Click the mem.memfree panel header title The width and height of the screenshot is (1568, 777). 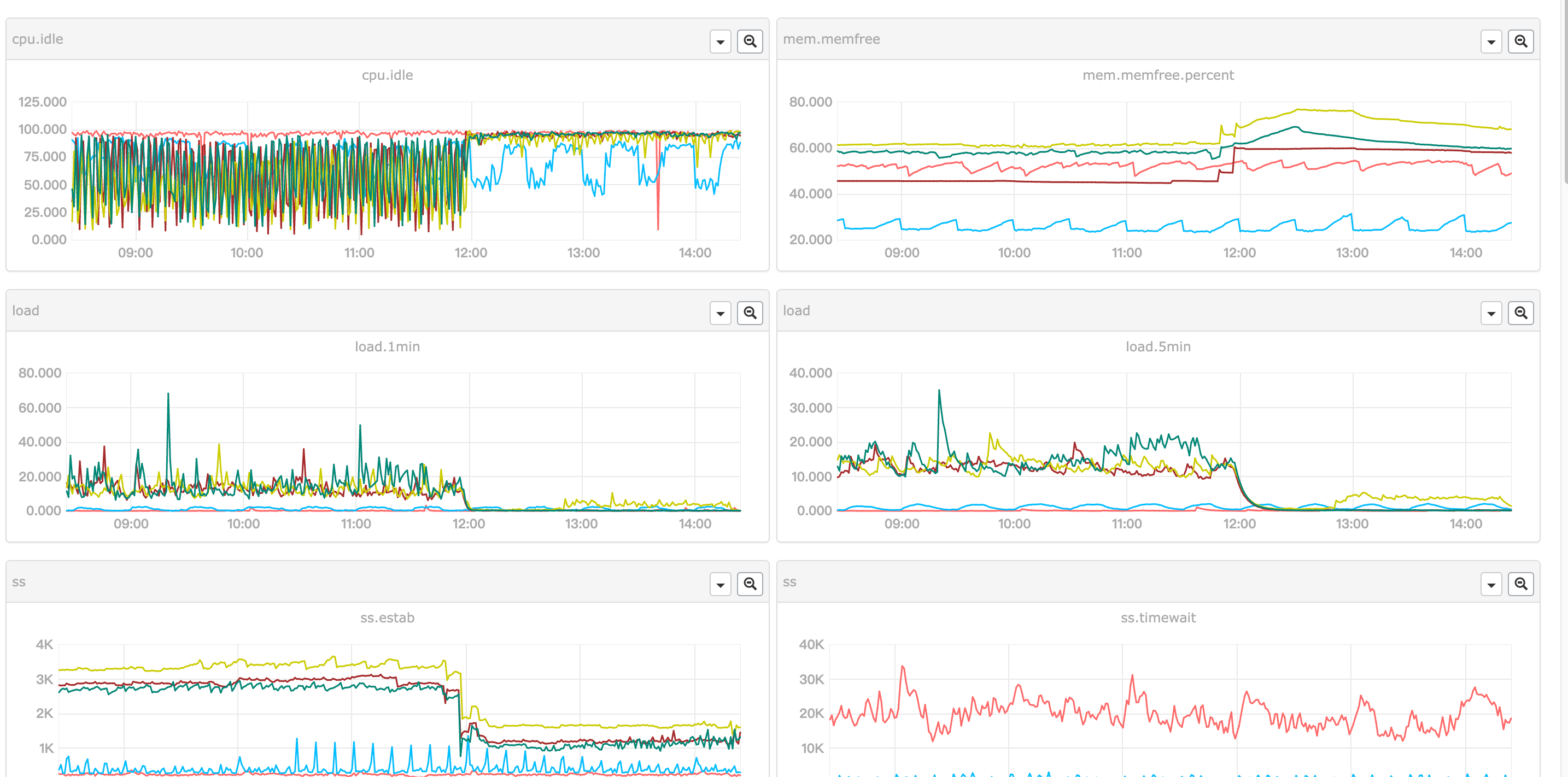pos(832,39)
